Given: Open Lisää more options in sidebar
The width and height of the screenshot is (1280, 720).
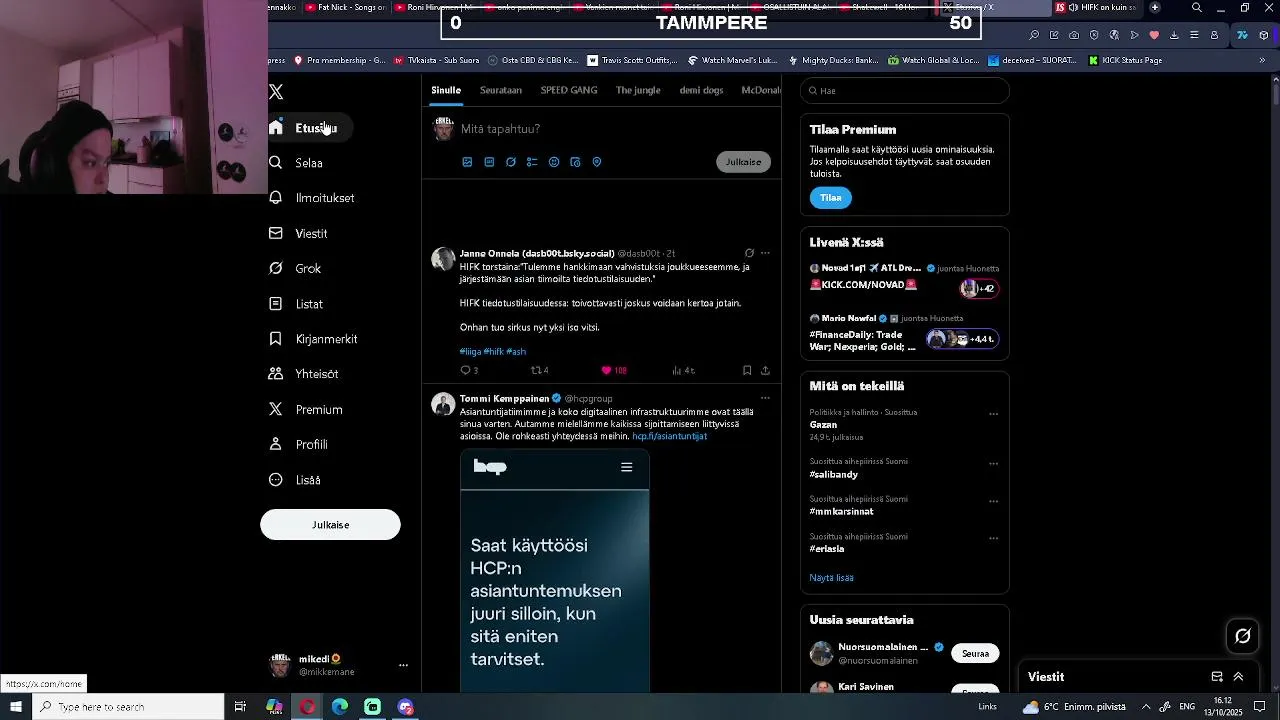Looking at the screenshot, I should [295, 480].
